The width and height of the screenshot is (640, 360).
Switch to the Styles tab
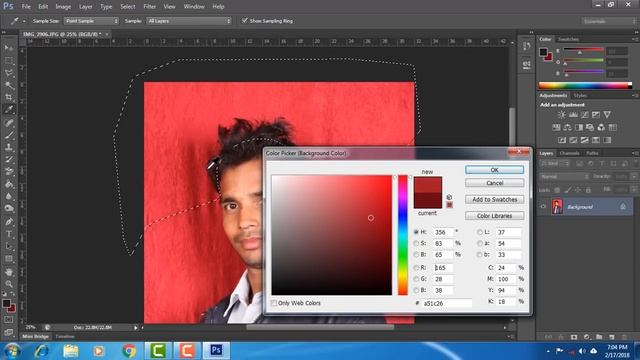point(580,96)
